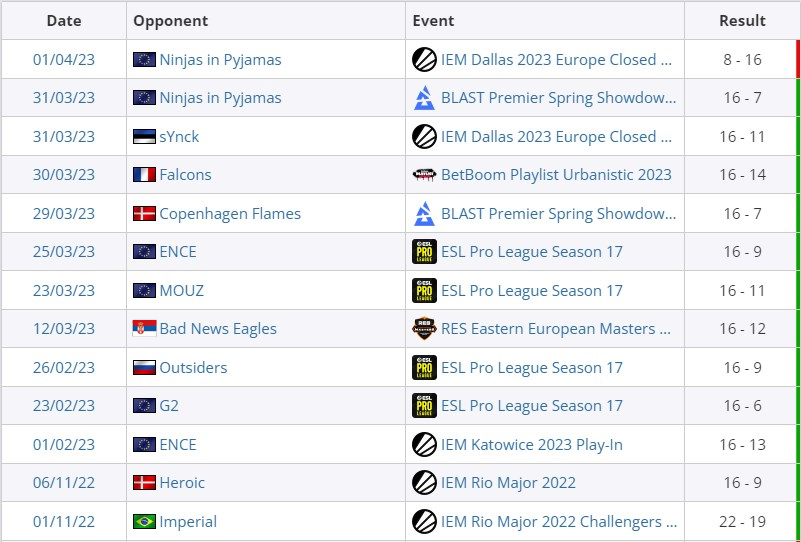Sort by the Opponent column header
The width and height of the screenshot is (801, 542).
coord(171,21)
